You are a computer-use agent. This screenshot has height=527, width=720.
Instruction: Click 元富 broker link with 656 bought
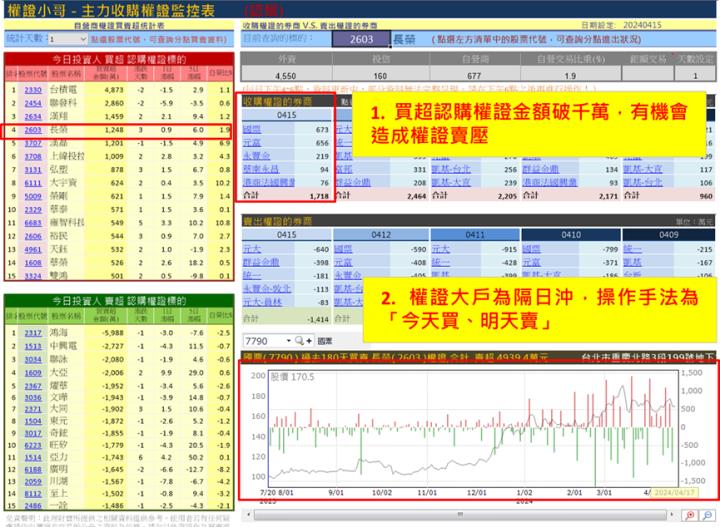click(x=252, y=143)
